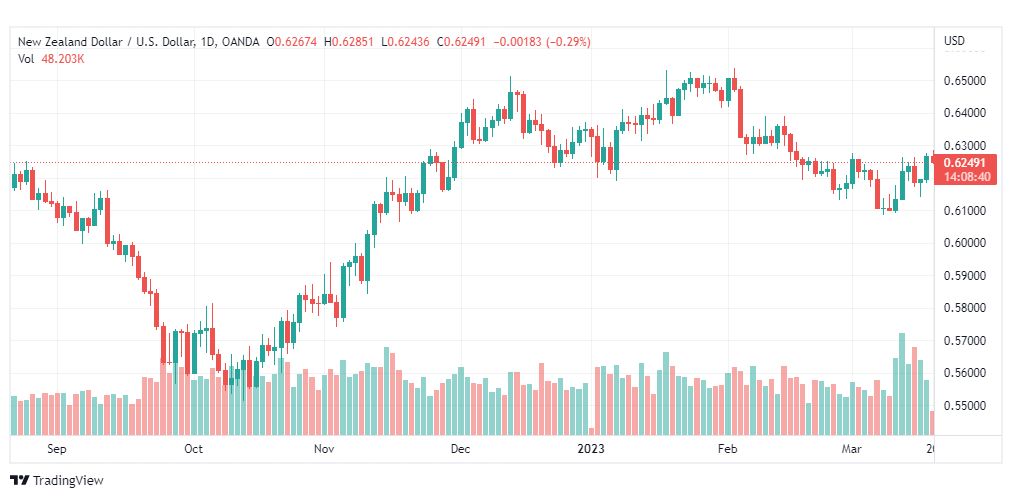
Task: Click the current price label 0.62491
Action: click(963, 163)
